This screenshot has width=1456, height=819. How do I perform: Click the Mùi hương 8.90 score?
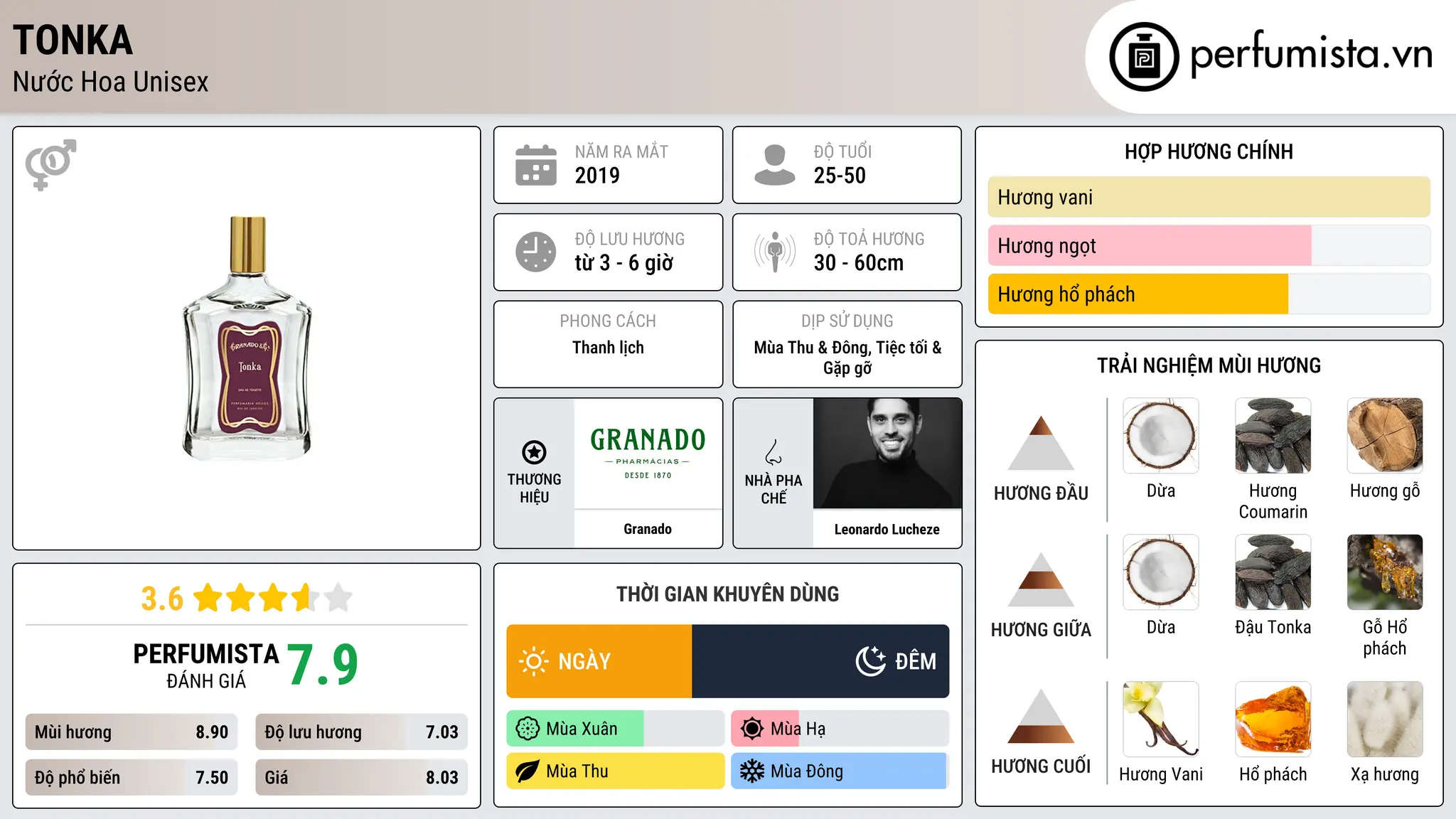tap(132, 732)
